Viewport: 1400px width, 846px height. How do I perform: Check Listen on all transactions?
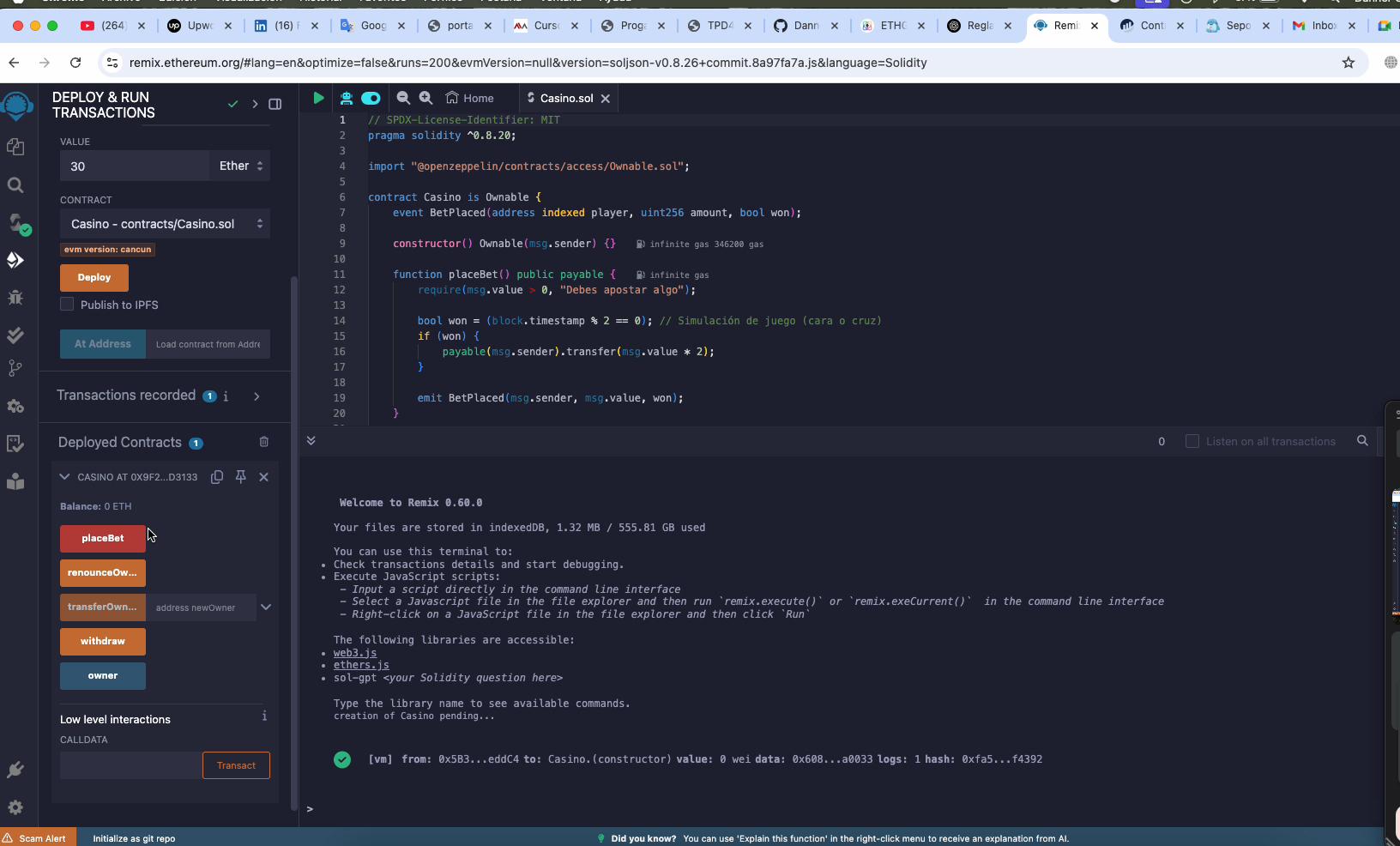point(1192,441)
